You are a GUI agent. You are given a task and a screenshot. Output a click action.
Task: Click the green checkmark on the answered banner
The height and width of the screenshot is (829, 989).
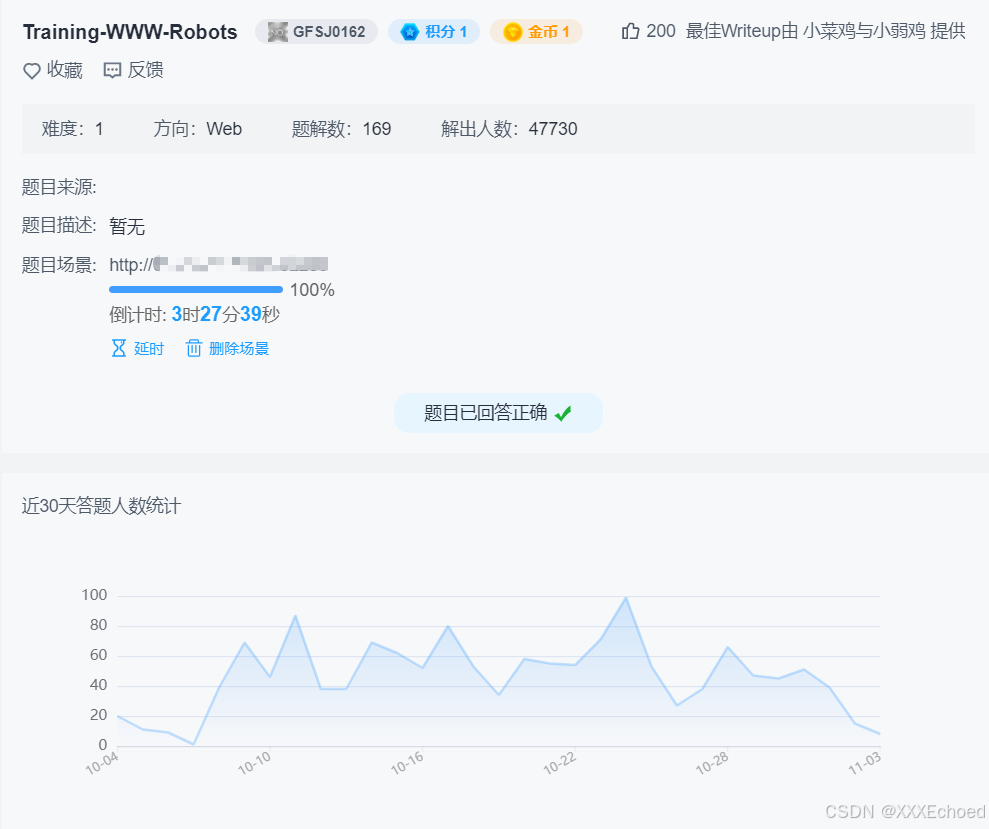(x=562, y=412)
